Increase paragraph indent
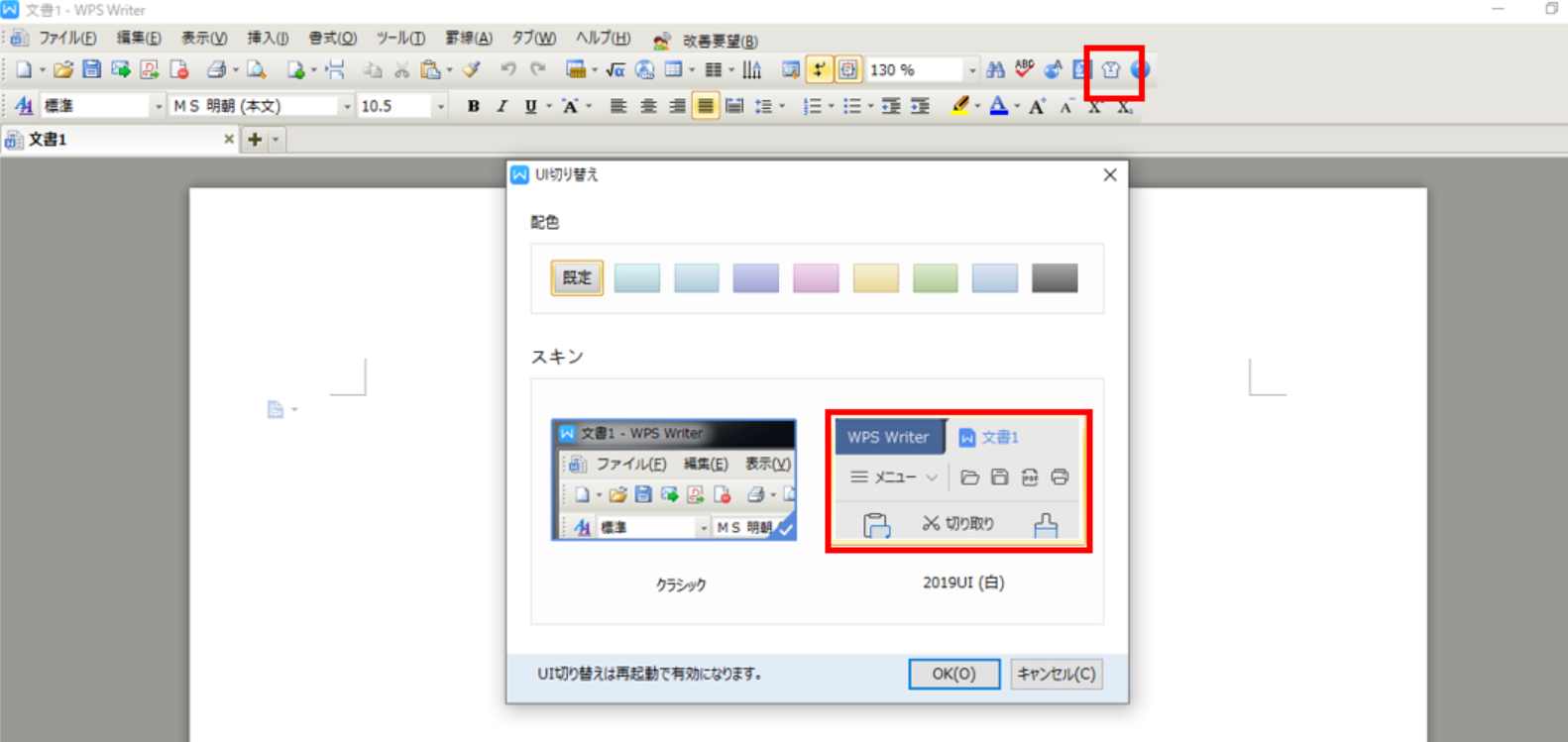1568x742 pixels. pos(921,106)
